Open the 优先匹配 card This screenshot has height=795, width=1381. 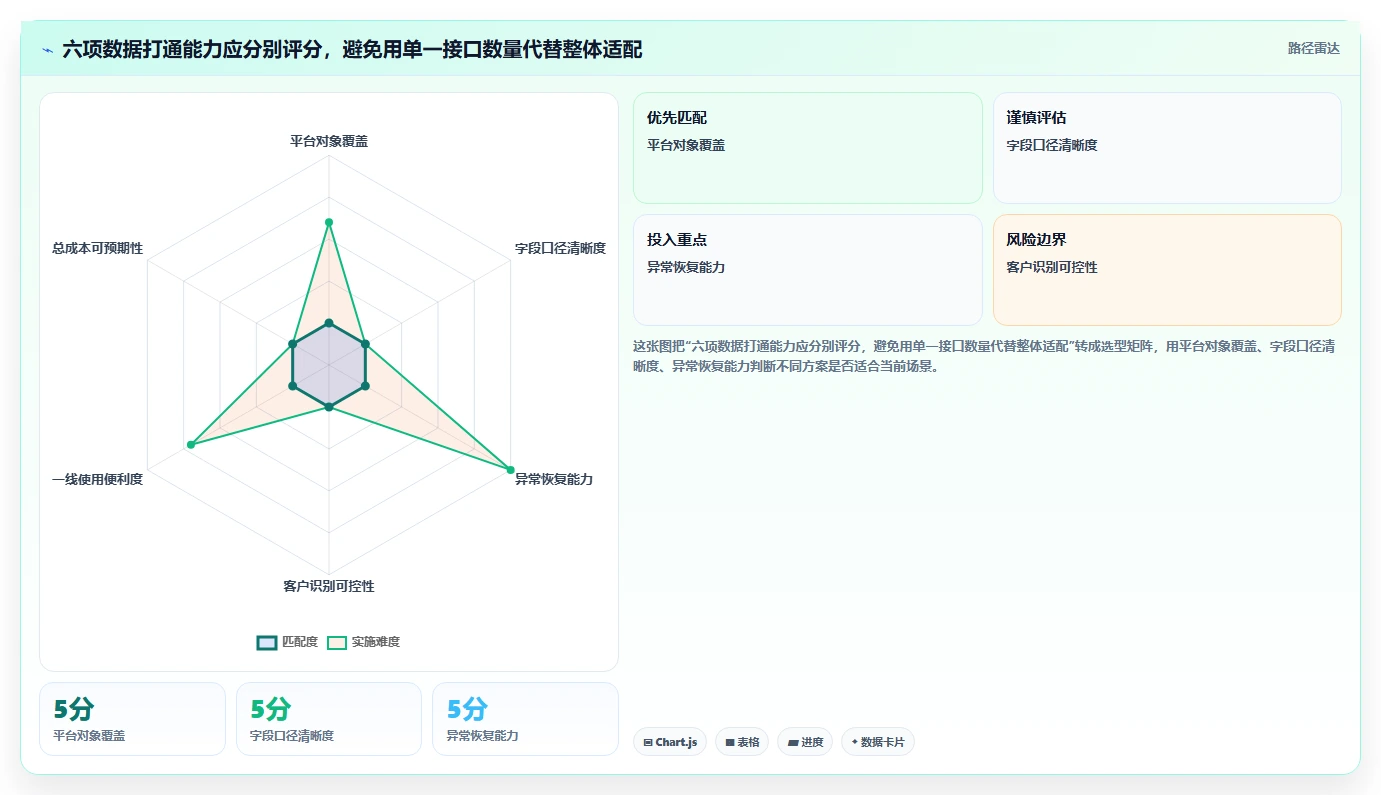[x=808, y=148]
